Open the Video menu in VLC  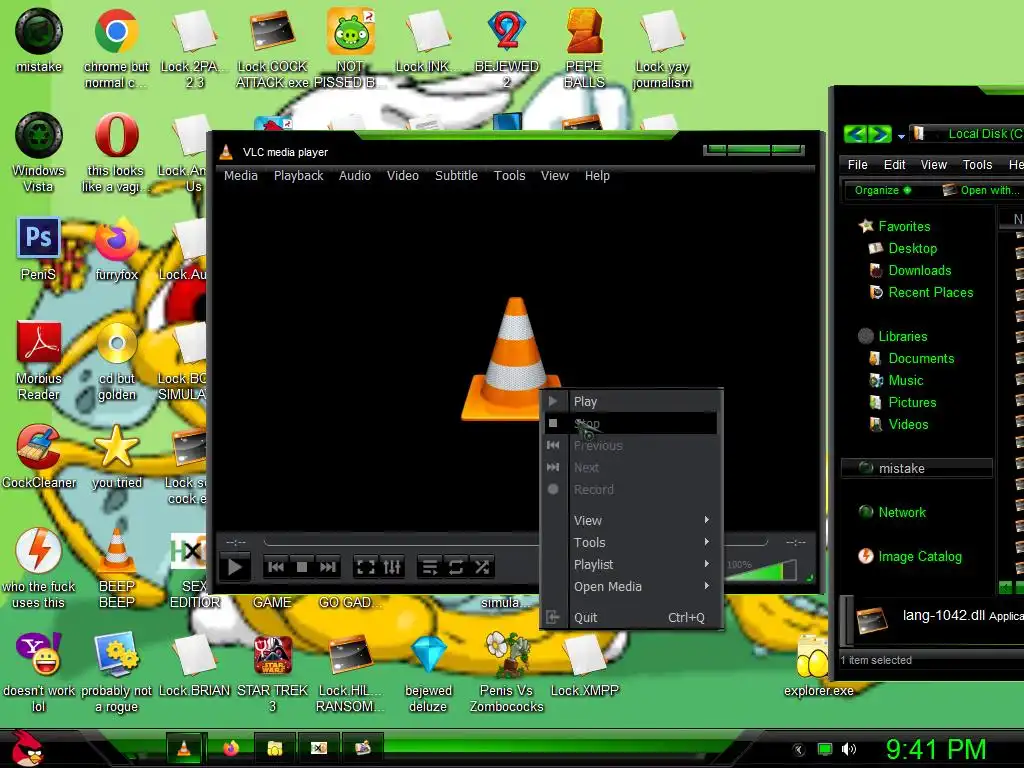pos(402,176)
